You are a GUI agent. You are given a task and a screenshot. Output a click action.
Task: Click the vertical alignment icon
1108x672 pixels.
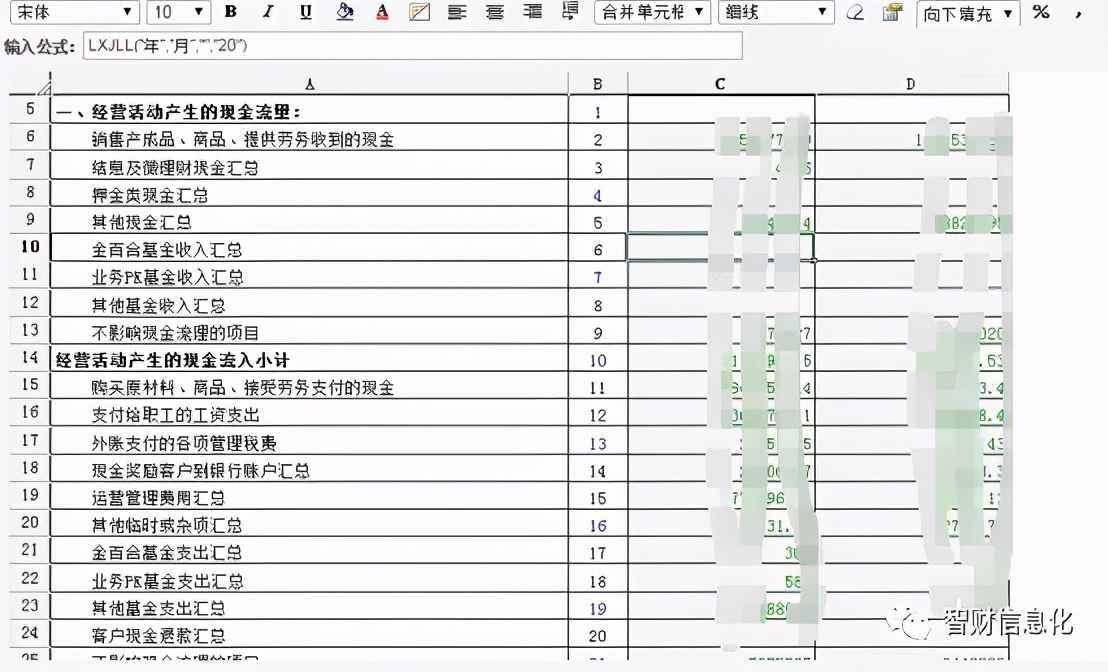click(x=570, y=11)
